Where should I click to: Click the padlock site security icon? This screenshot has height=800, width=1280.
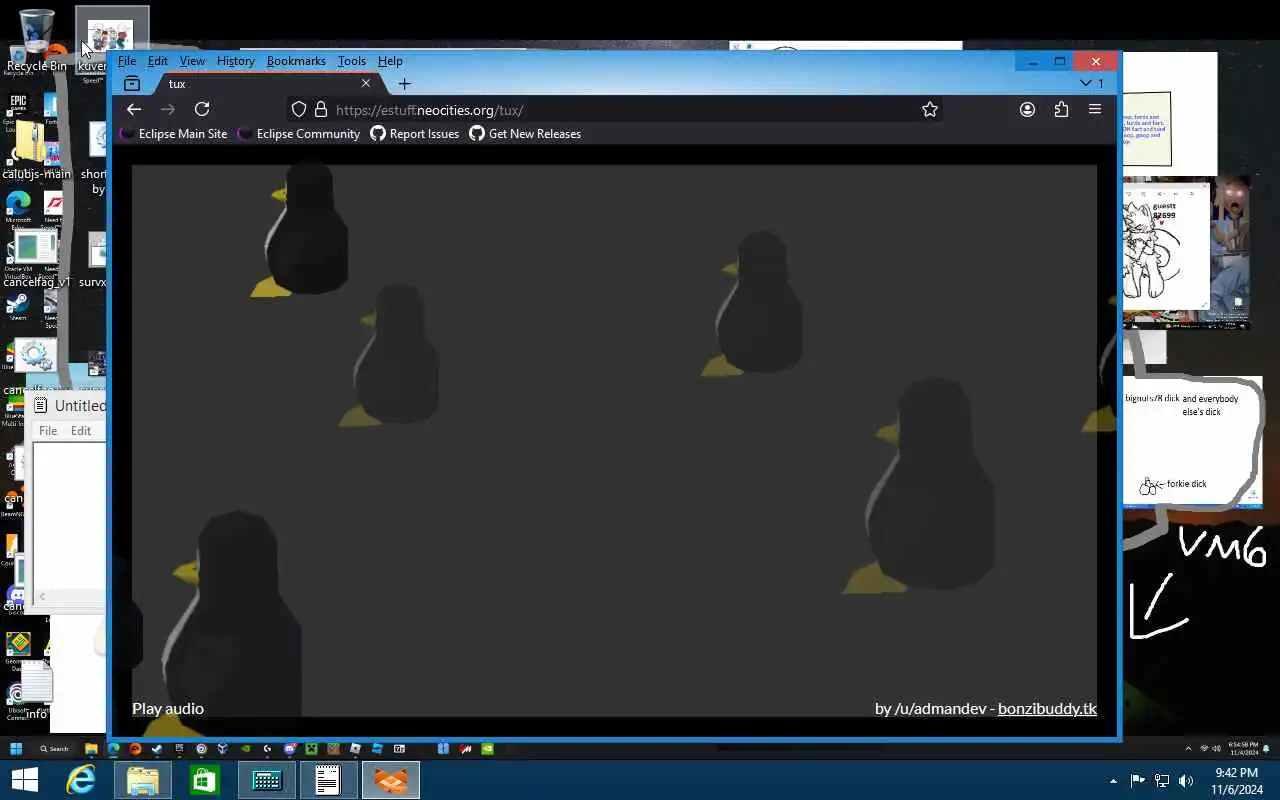(x=320, y=110)
